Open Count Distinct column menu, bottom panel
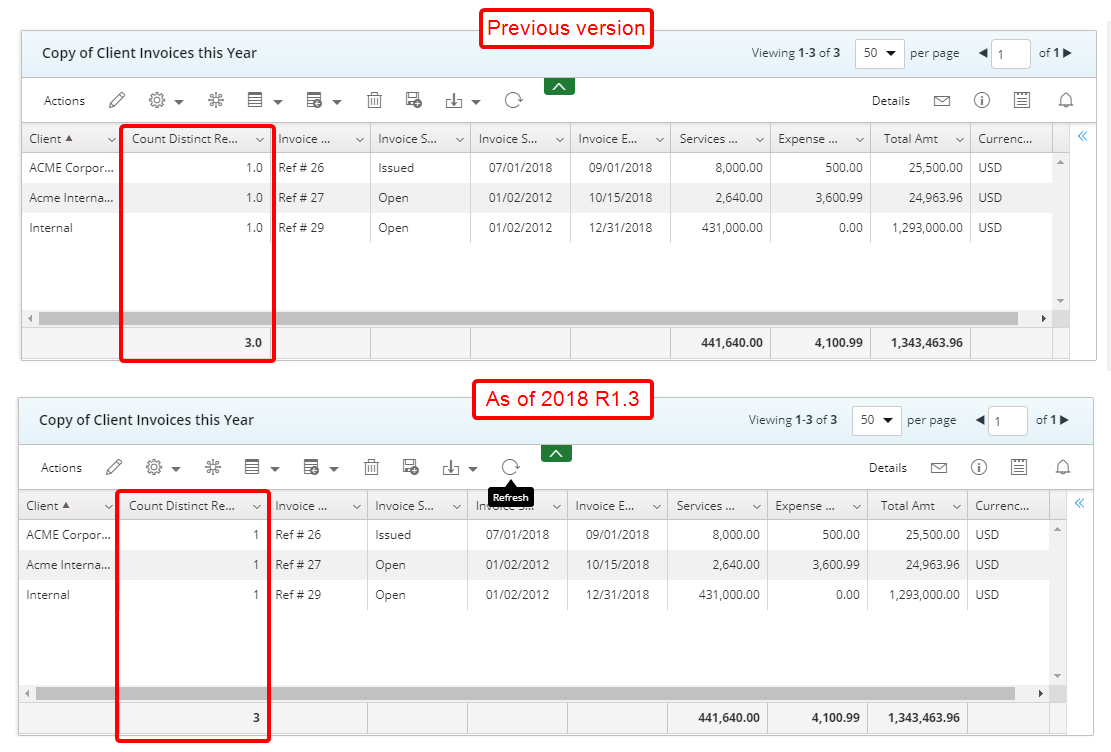 tap(256, 507)
